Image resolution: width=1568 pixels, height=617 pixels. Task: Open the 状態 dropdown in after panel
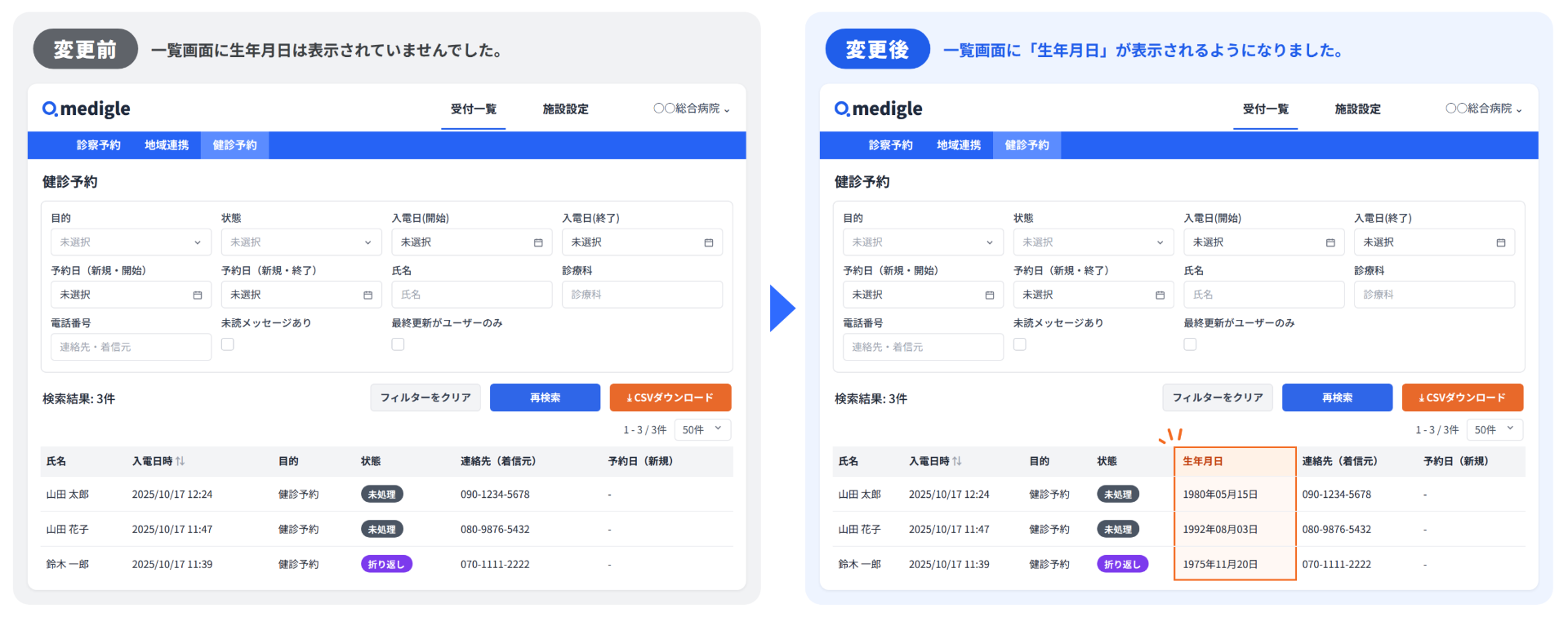(x=1094, y=242)
